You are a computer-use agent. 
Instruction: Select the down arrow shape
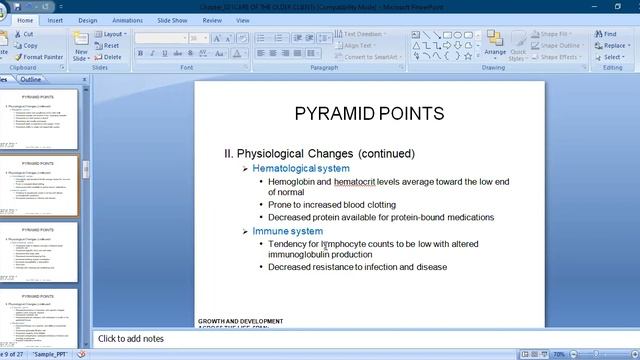pyautogui.click(x=458, y=45)
